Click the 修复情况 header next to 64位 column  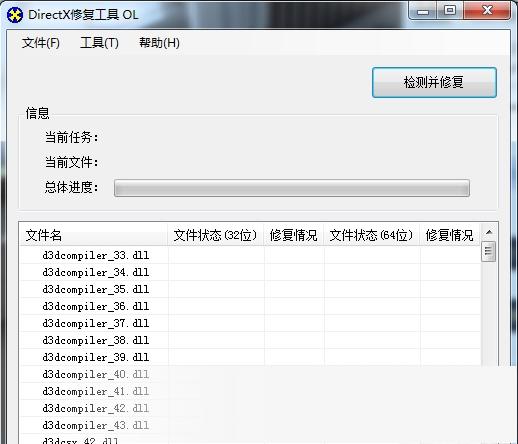tap(450, 235)
